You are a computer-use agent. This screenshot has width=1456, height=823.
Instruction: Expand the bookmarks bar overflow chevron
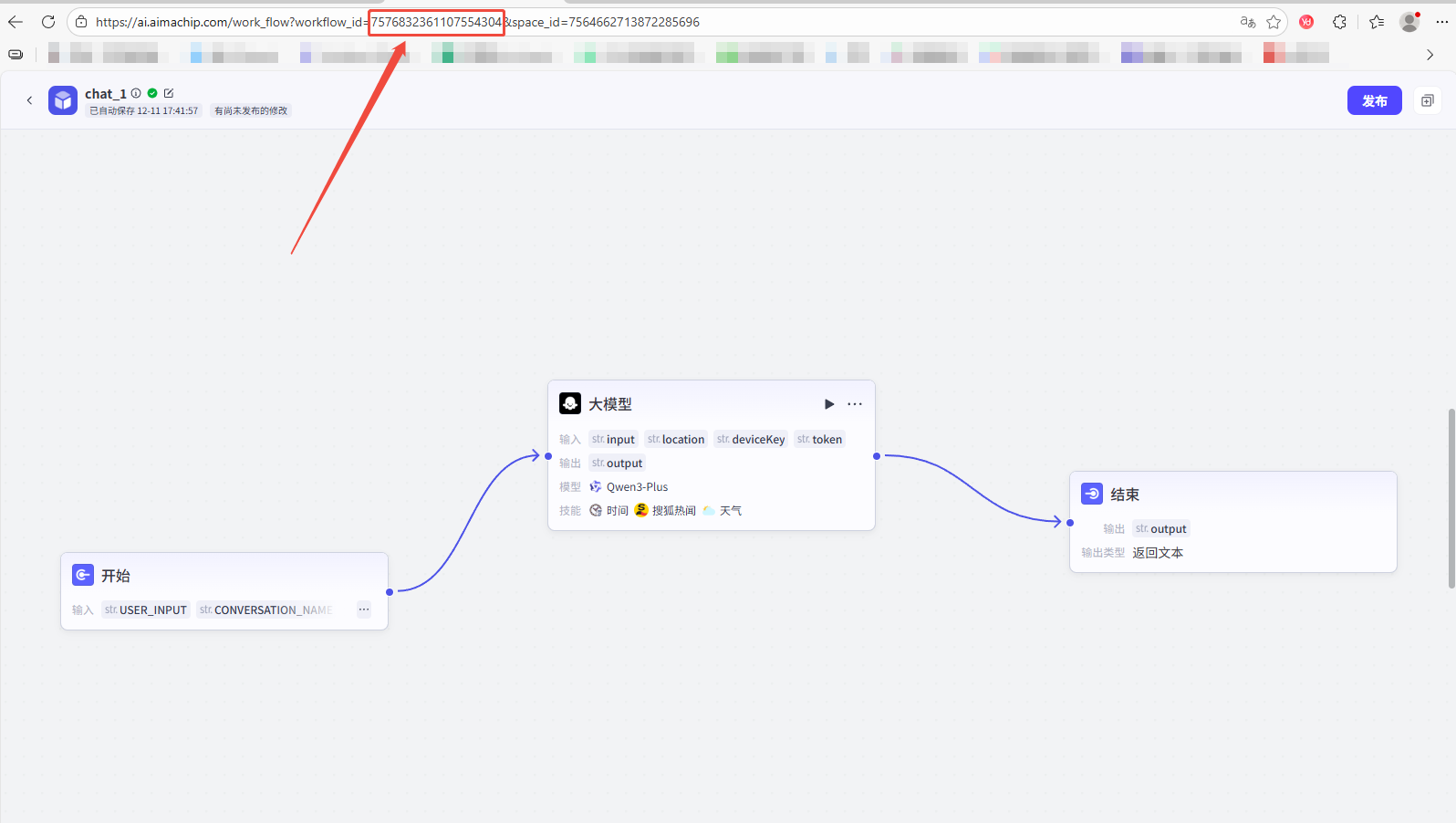1430,55
